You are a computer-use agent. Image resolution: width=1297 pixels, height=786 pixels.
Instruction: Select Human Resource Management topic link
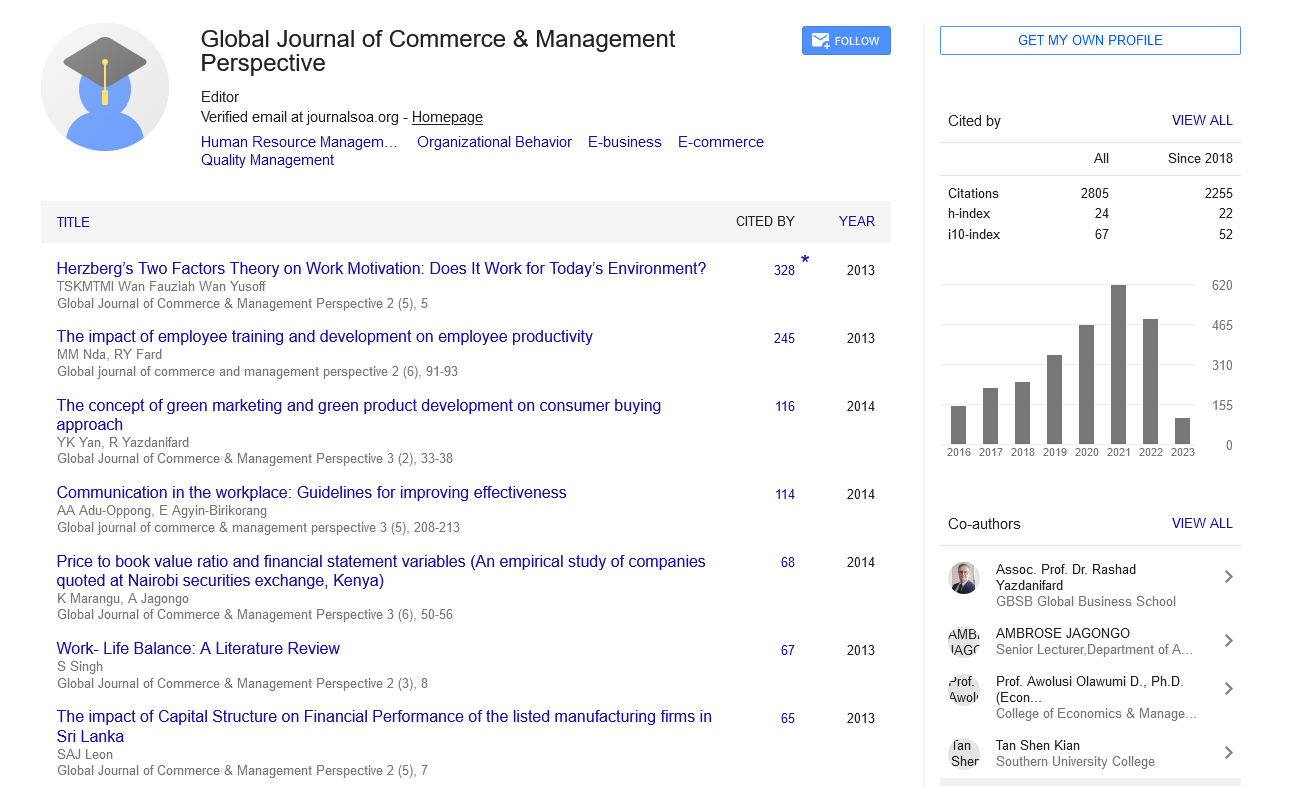pyautogui.click(x=299, y=142)
